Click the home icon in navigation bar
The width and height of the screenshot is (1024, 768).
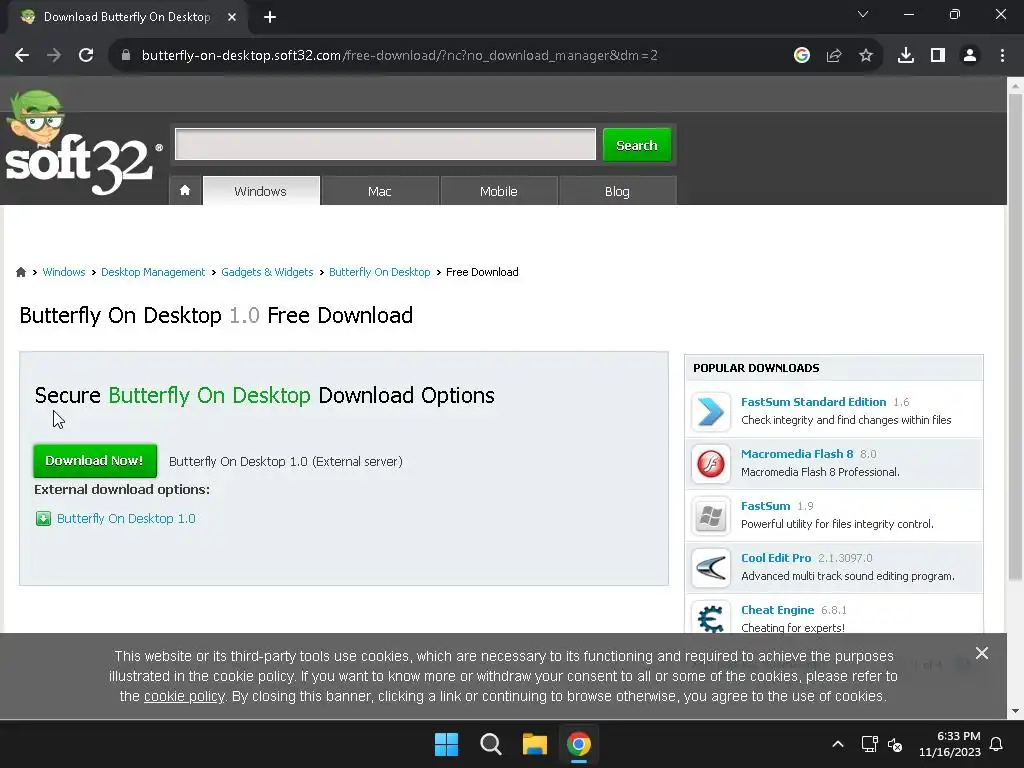185,190
